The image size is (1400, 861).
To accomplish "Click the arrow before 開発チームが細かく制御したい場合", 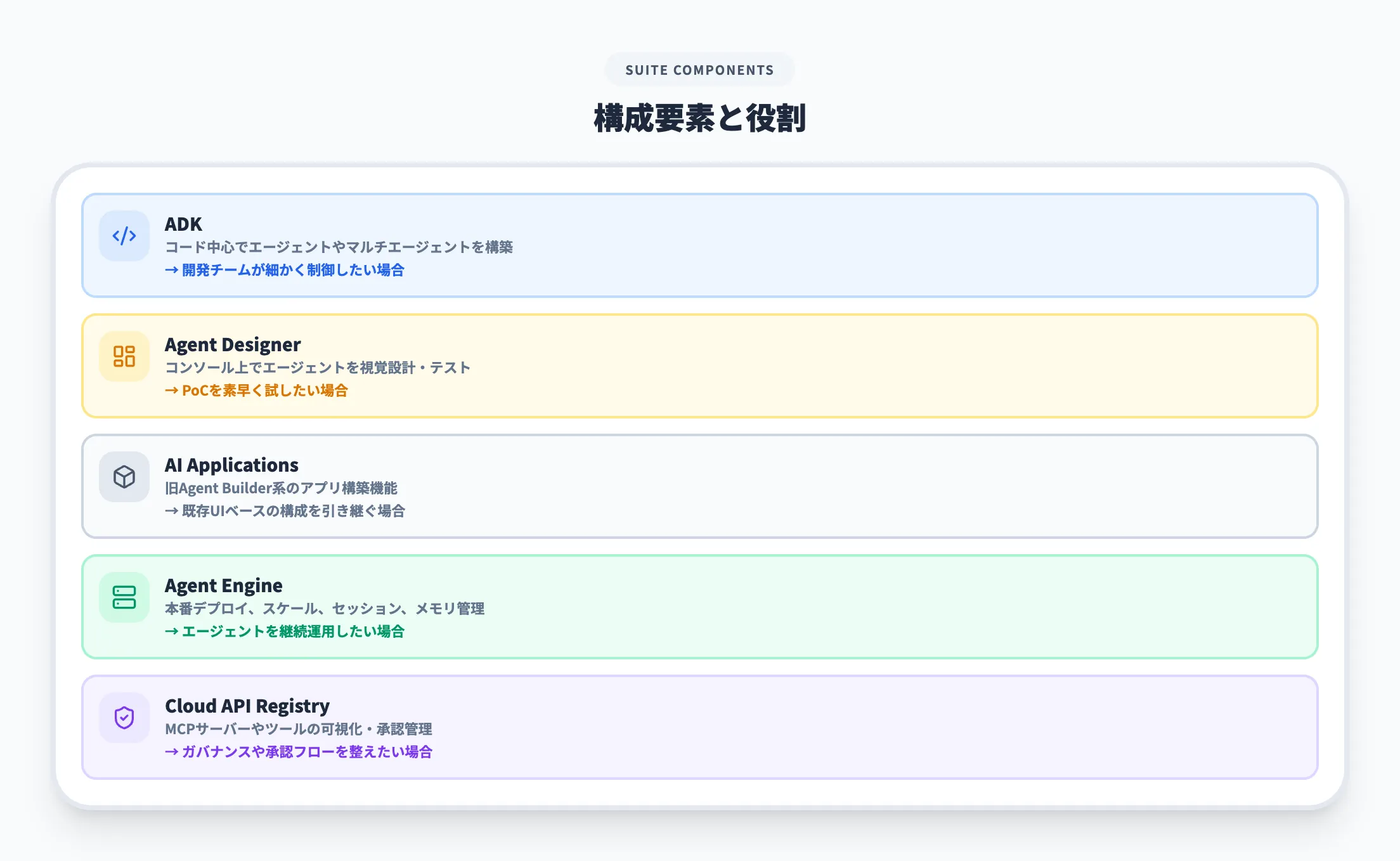I will point(170,271).
